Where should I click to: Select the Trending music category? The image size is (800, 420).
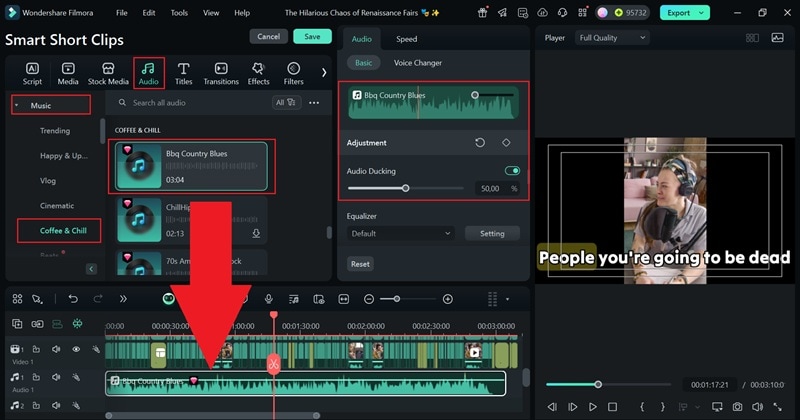(x=55, y=131)
